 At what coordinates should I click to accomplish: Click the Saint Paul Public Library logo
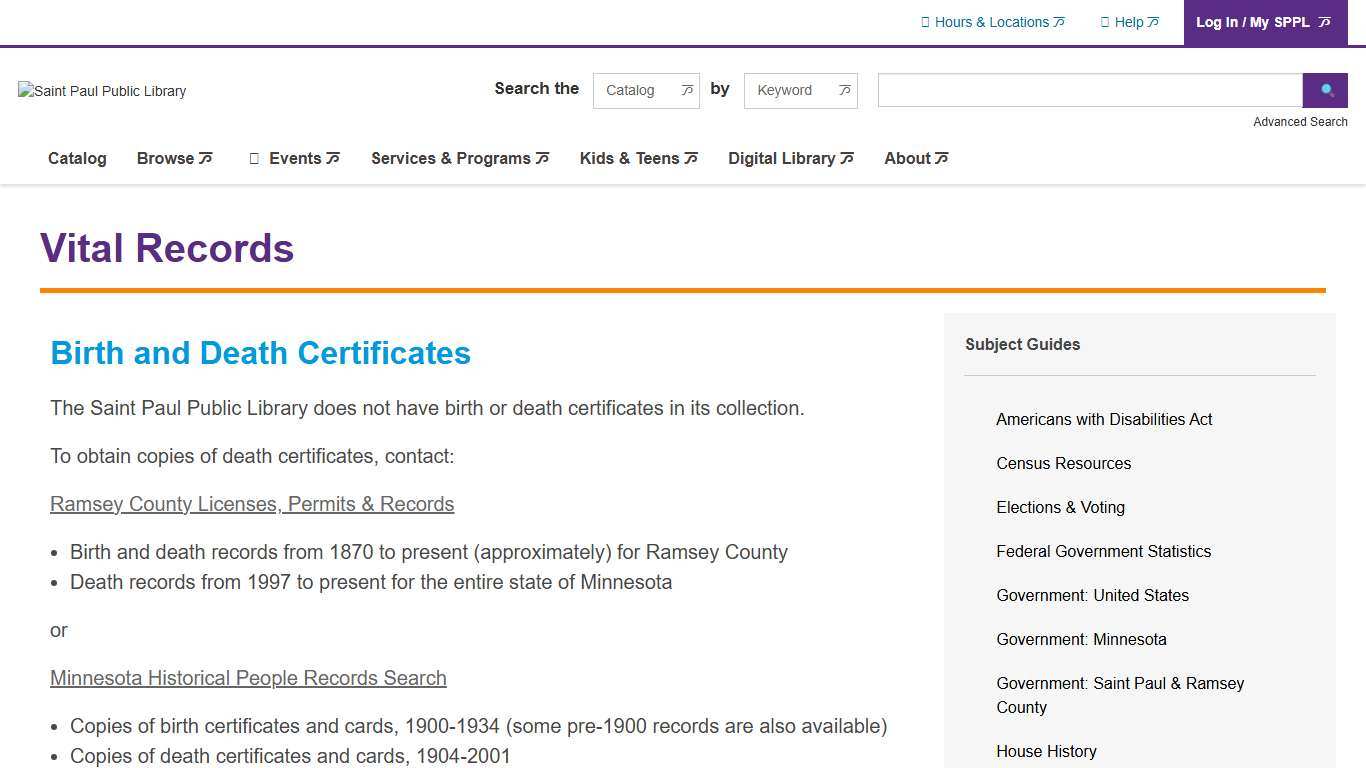(100, 90)
